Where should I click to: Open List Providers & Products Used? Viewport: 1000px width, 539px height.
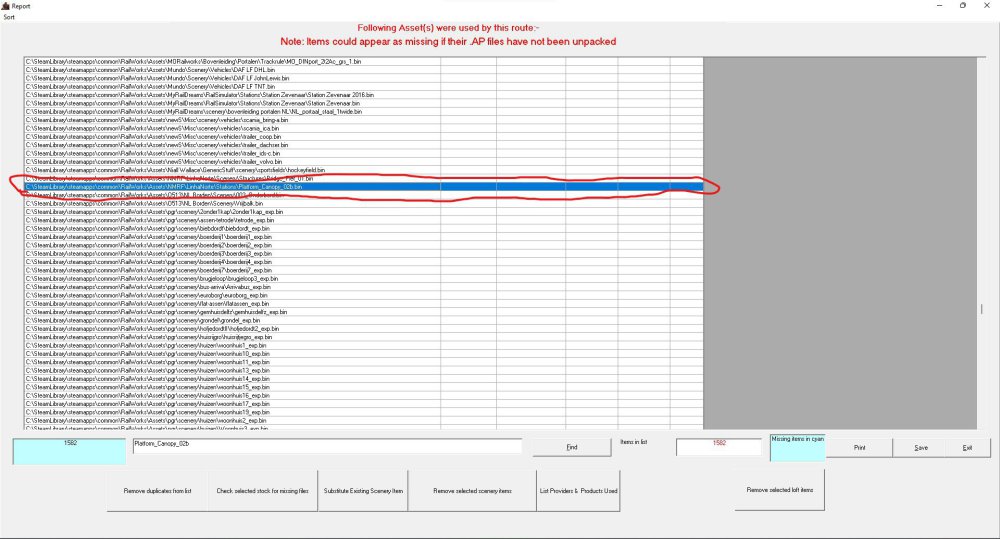point(578,491)
